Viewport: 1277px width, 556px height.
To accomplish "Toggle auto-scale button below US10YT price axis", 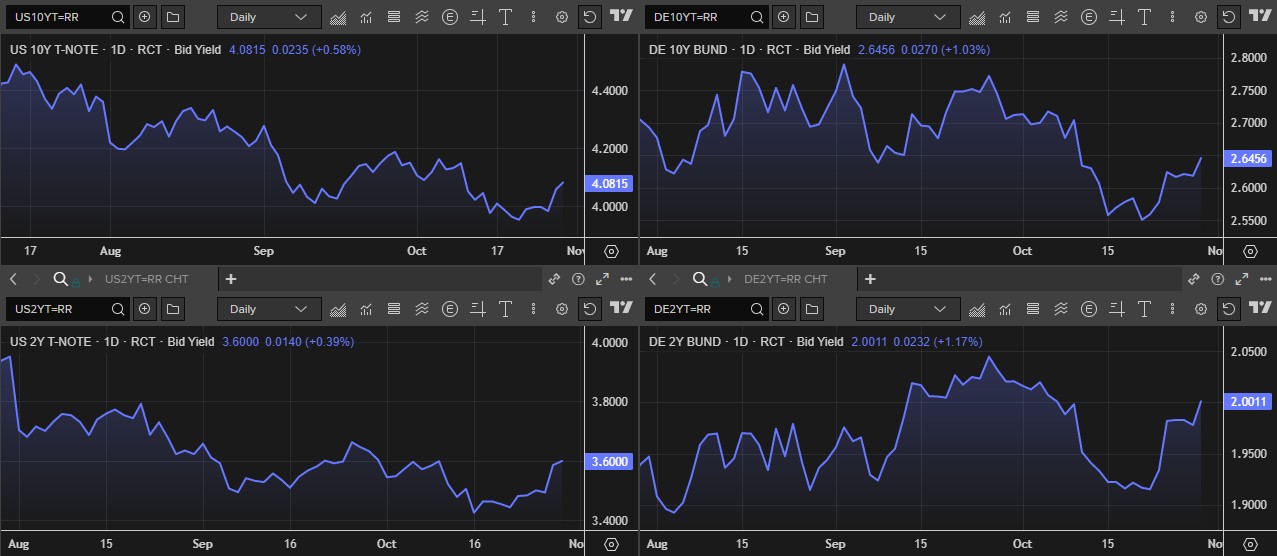I will tap(612, 251).
